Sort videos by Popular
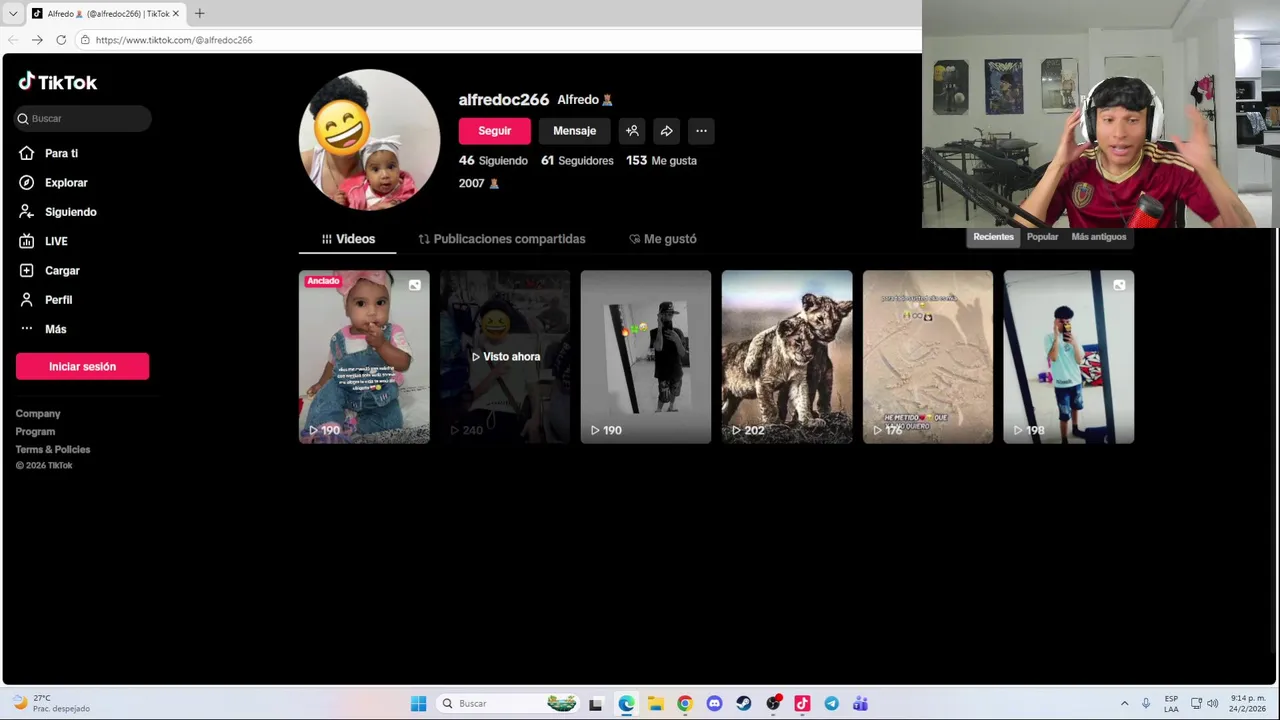Viewport: 1280px width, 720px height. [1042, 237]
